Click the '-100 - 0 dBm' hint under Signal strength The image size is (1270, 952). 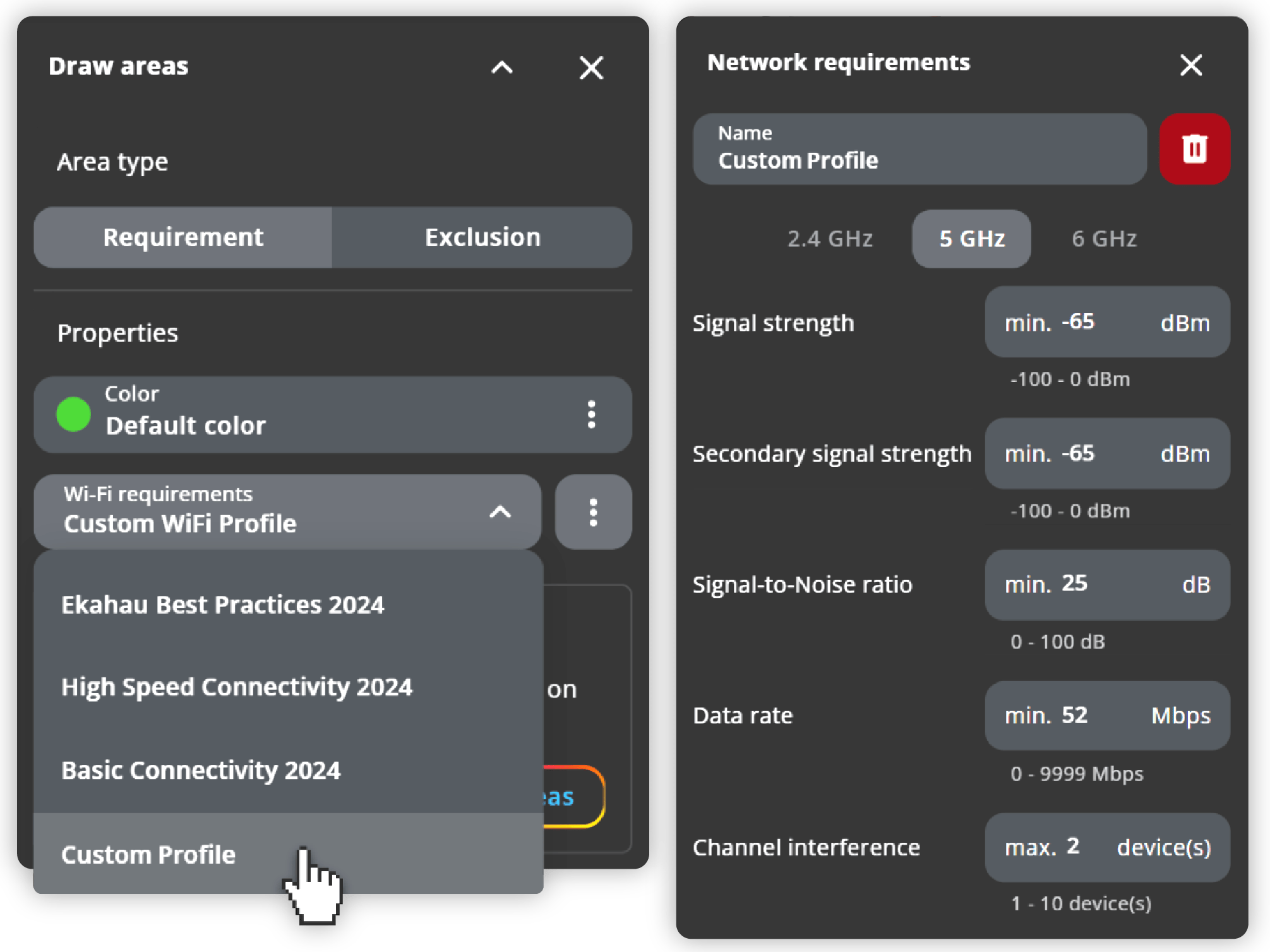coord(1070,379)
